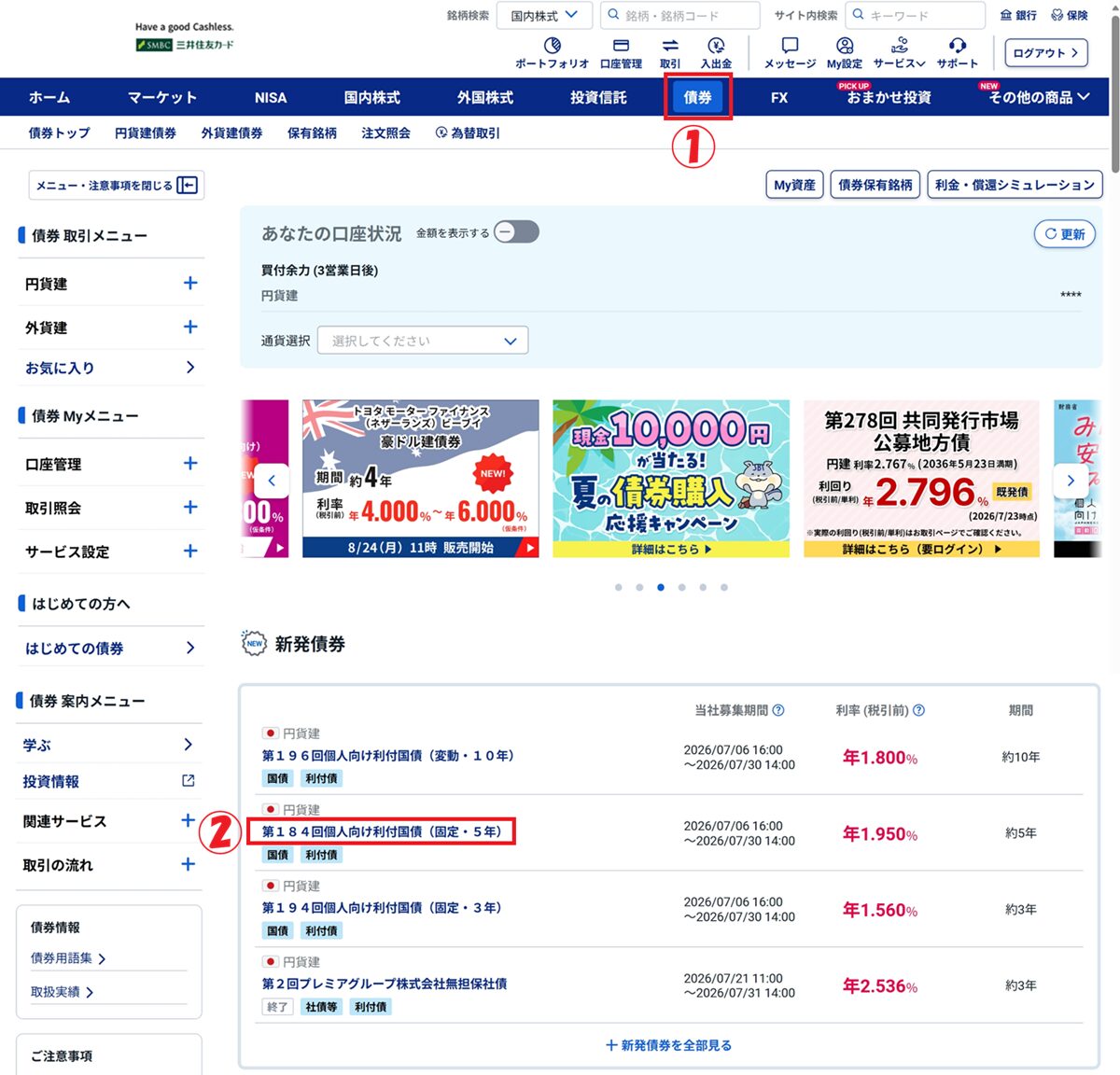Expand 取引の流れ sidebar section
Screen dimensions: 1120x1075
[x=188, y=864]
